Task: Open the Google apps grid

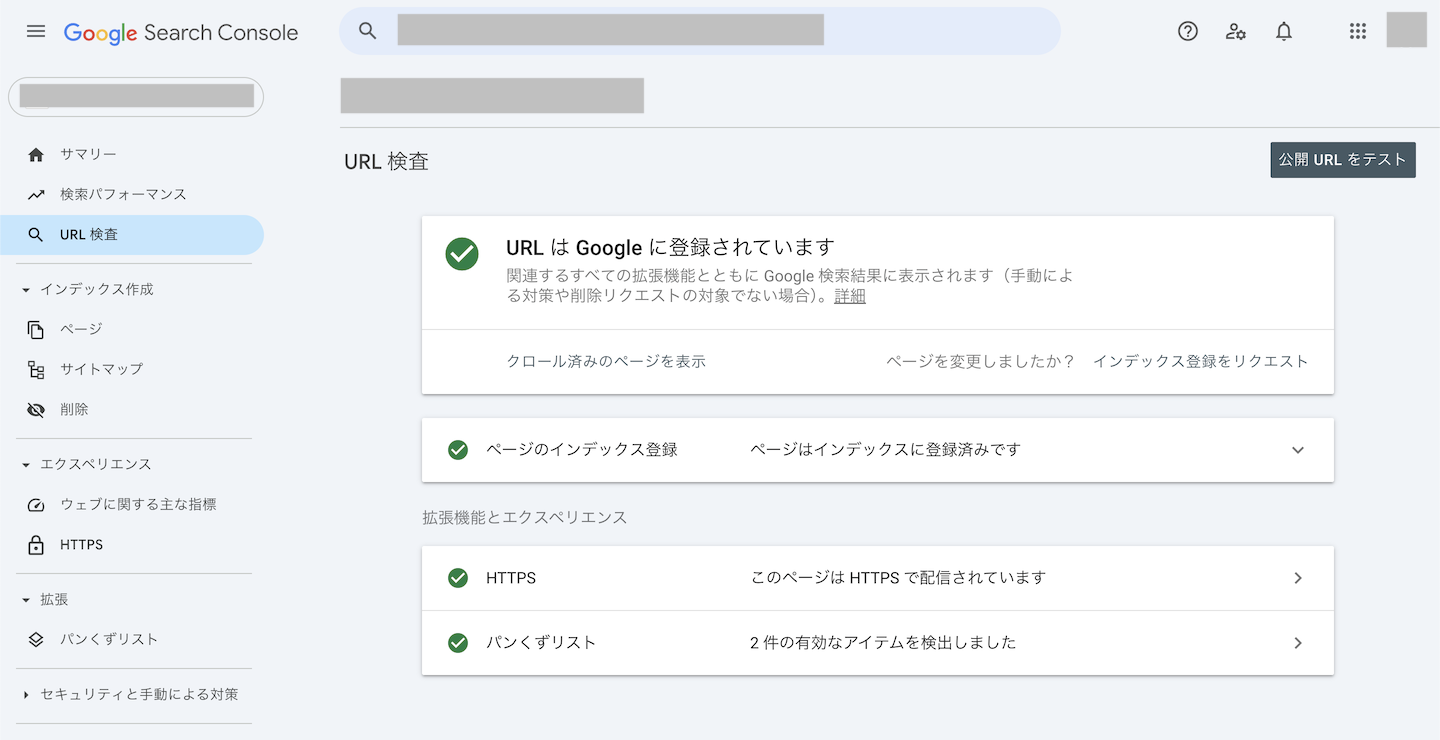Action: point(1357,31)
